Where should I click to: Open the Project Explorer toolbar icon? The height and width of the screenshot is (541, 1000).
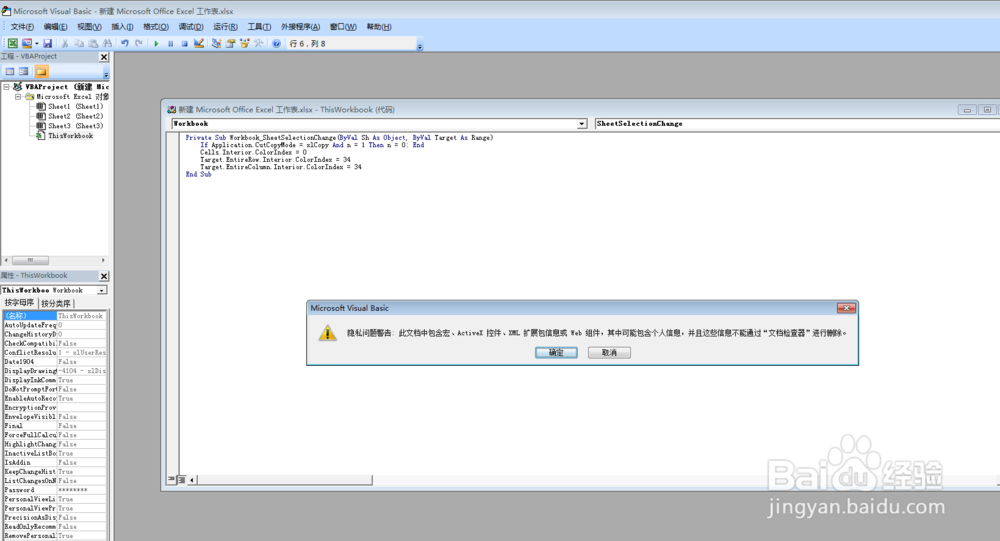coord(216,43)
